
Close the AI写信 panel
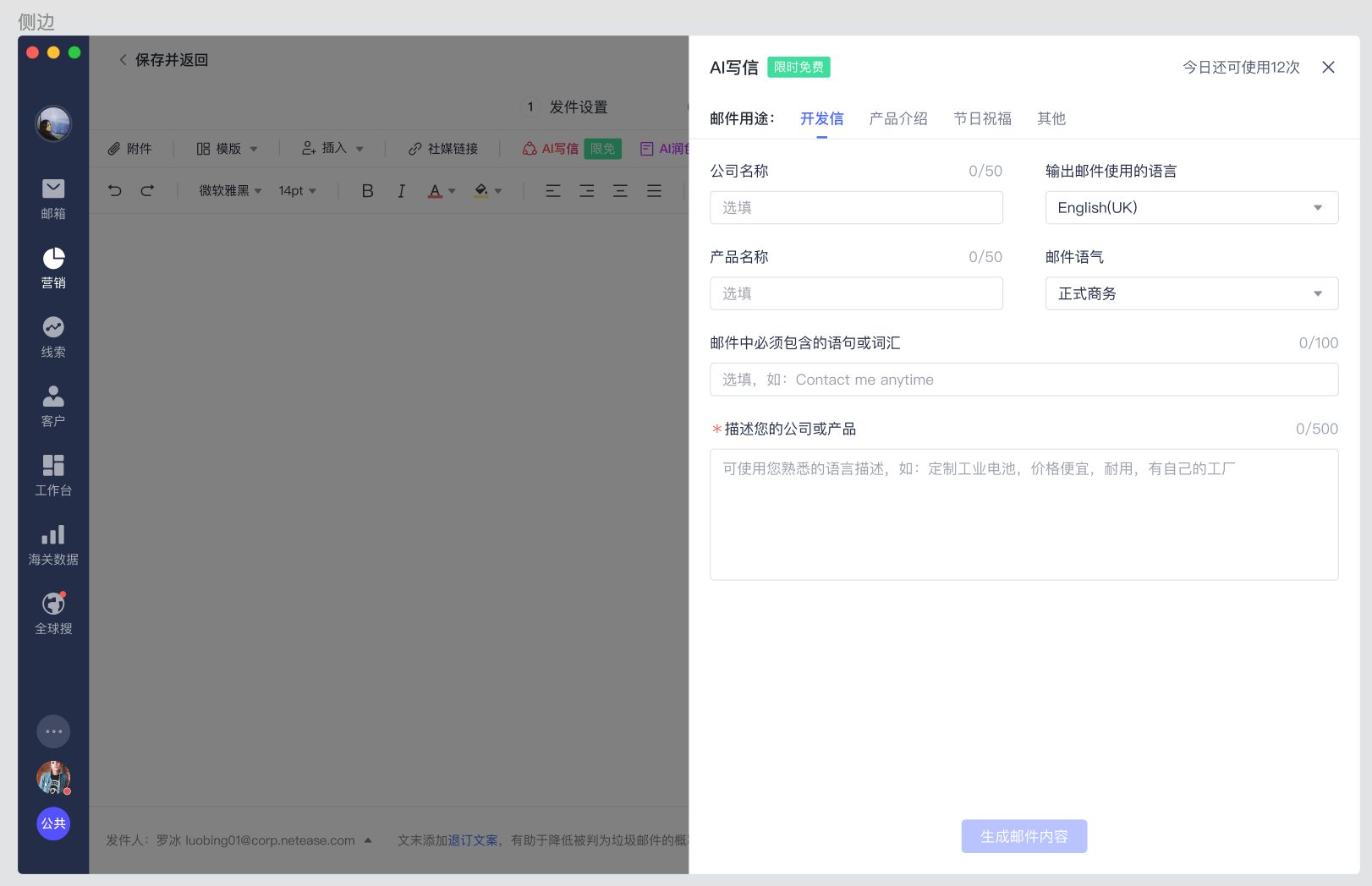1328,68
